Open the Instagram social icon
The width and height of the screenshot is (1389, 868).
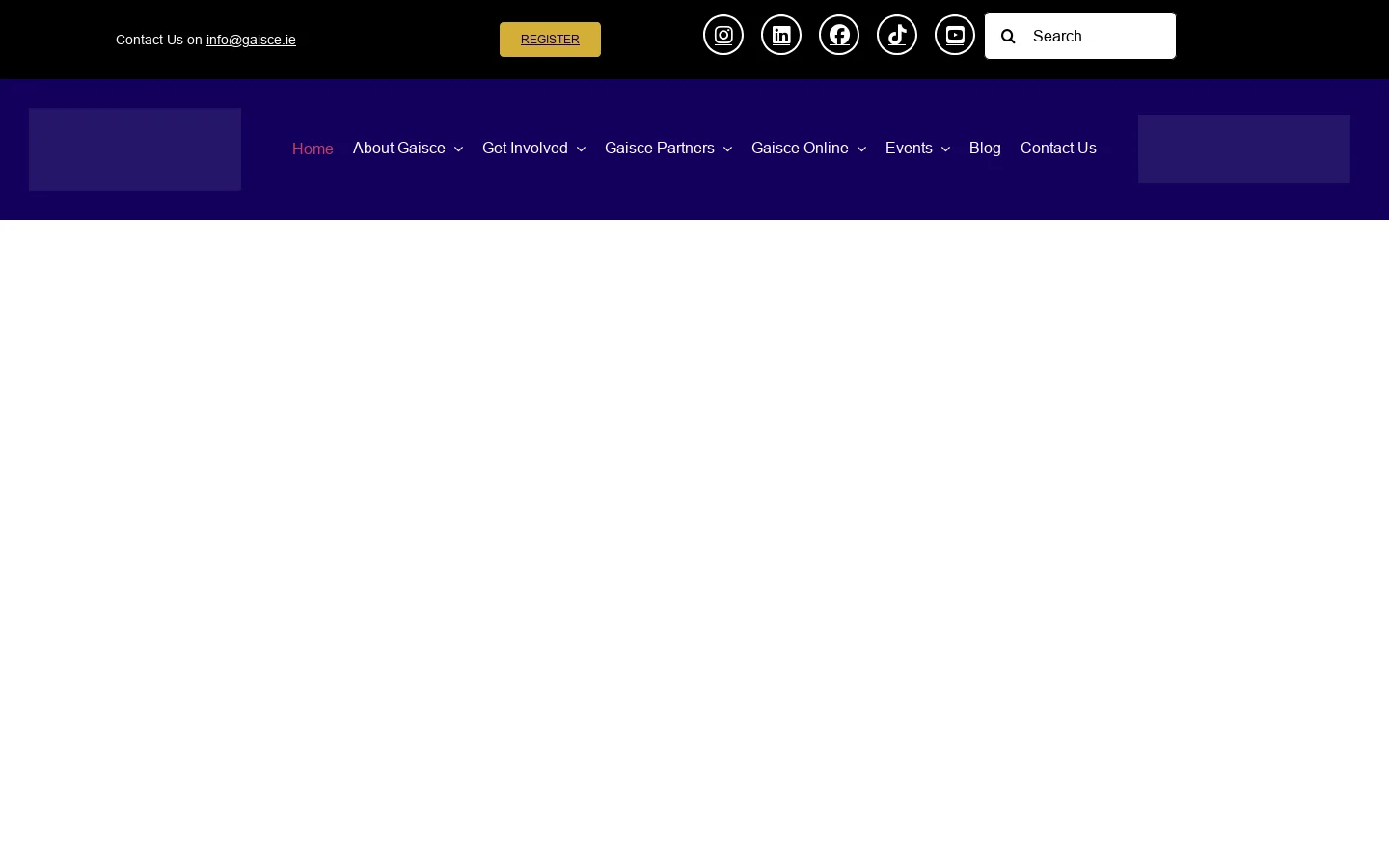tap(723, 36)
